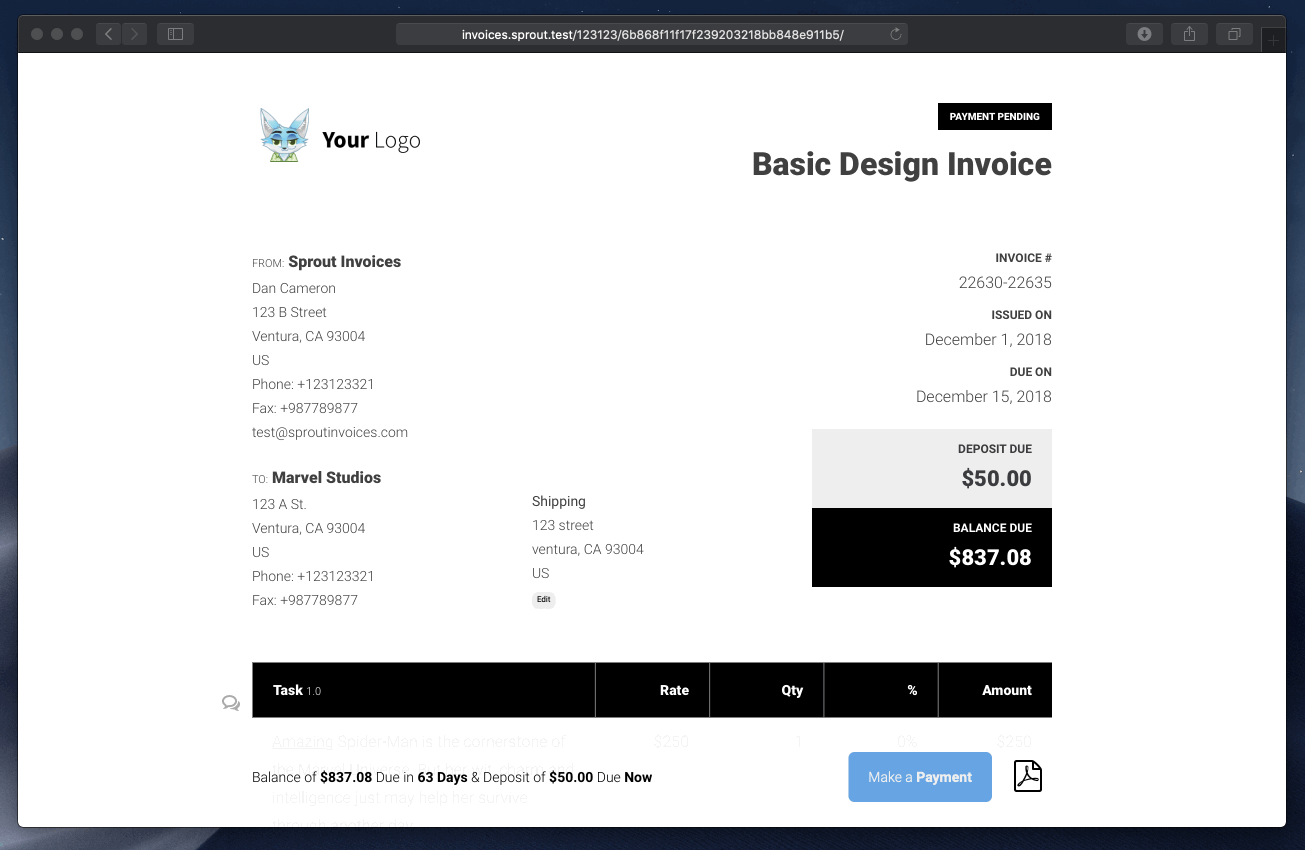
Task: Open a new tab with plus button
Action: tap(1272, 40)
